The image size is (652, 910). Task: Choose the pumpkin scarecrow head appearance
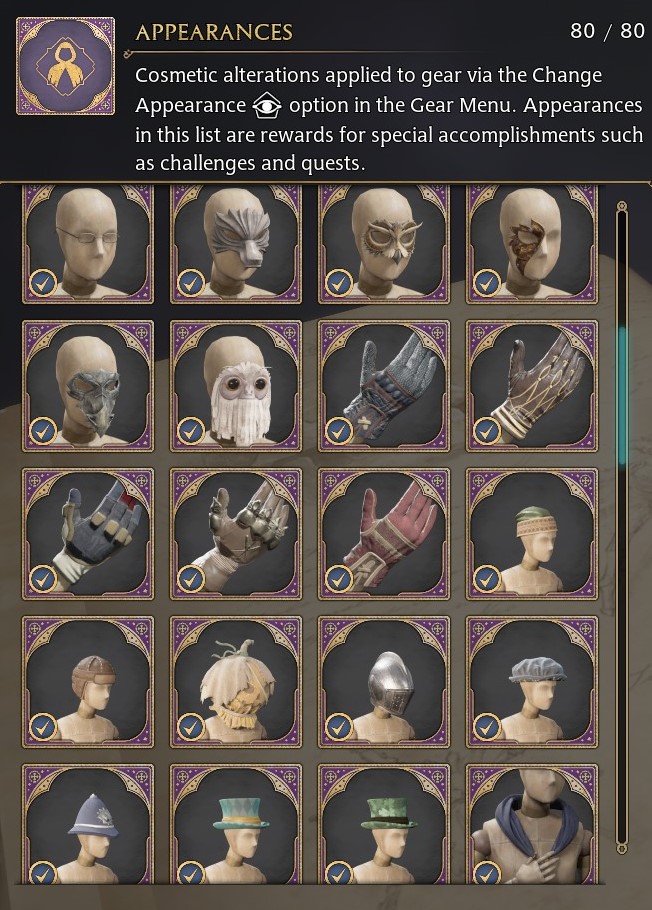point(236,682)
